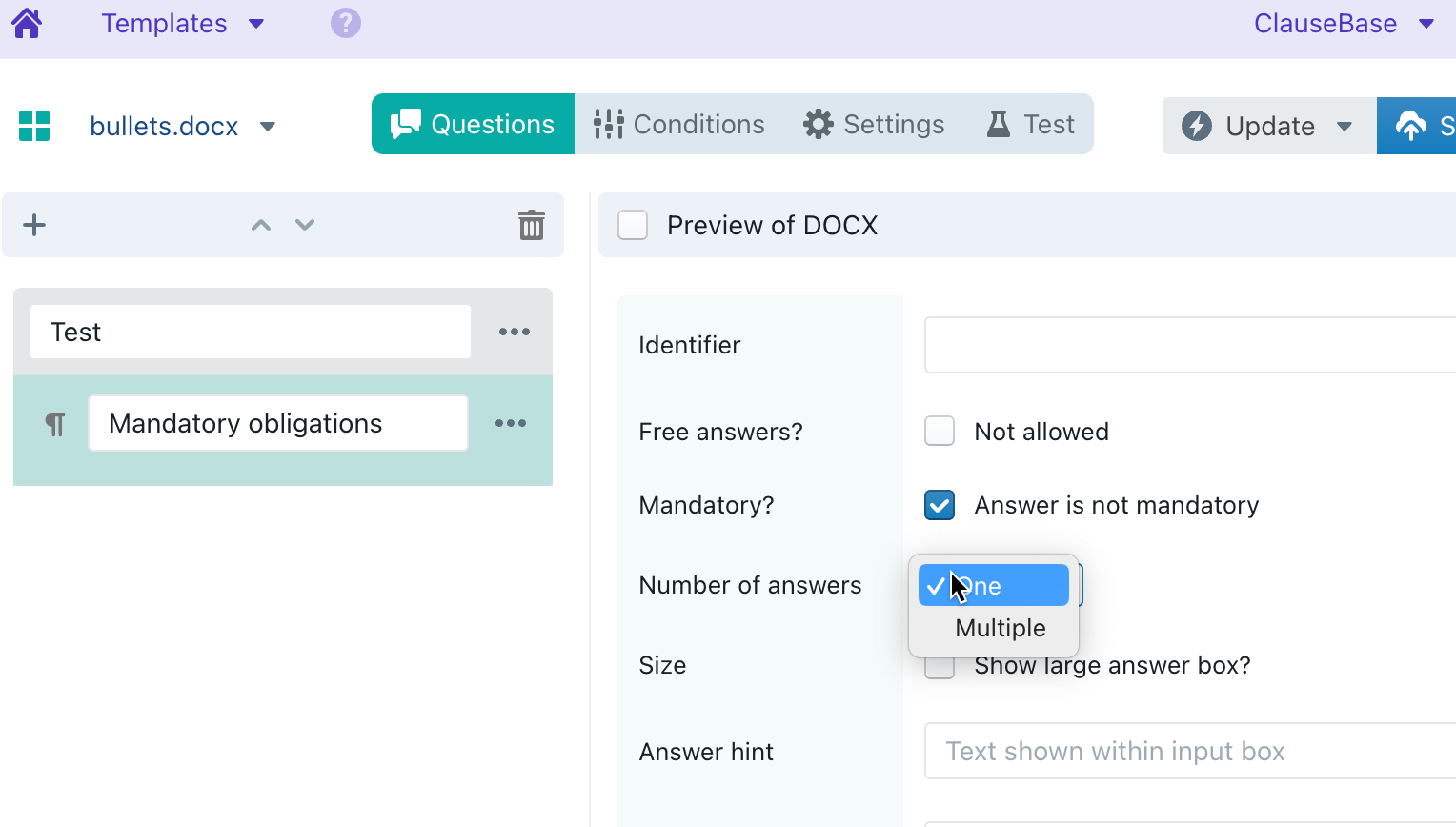Open the help question mark icon
This screenshot has height=827, width=1456.
pos(345,23)
